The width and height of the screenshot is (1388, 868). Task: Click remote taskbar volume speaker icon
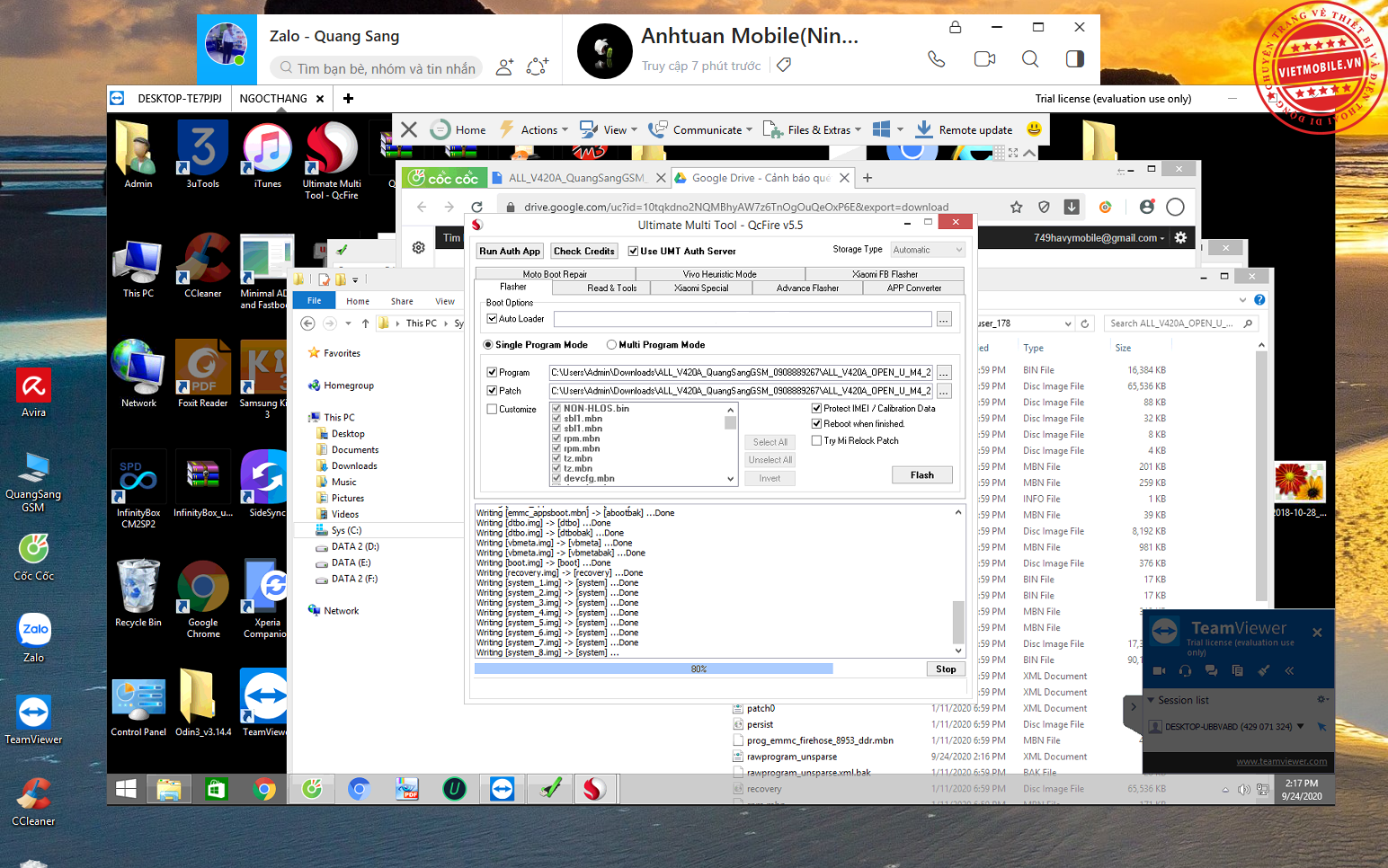pyautogui.click(x=1244, y=790)
